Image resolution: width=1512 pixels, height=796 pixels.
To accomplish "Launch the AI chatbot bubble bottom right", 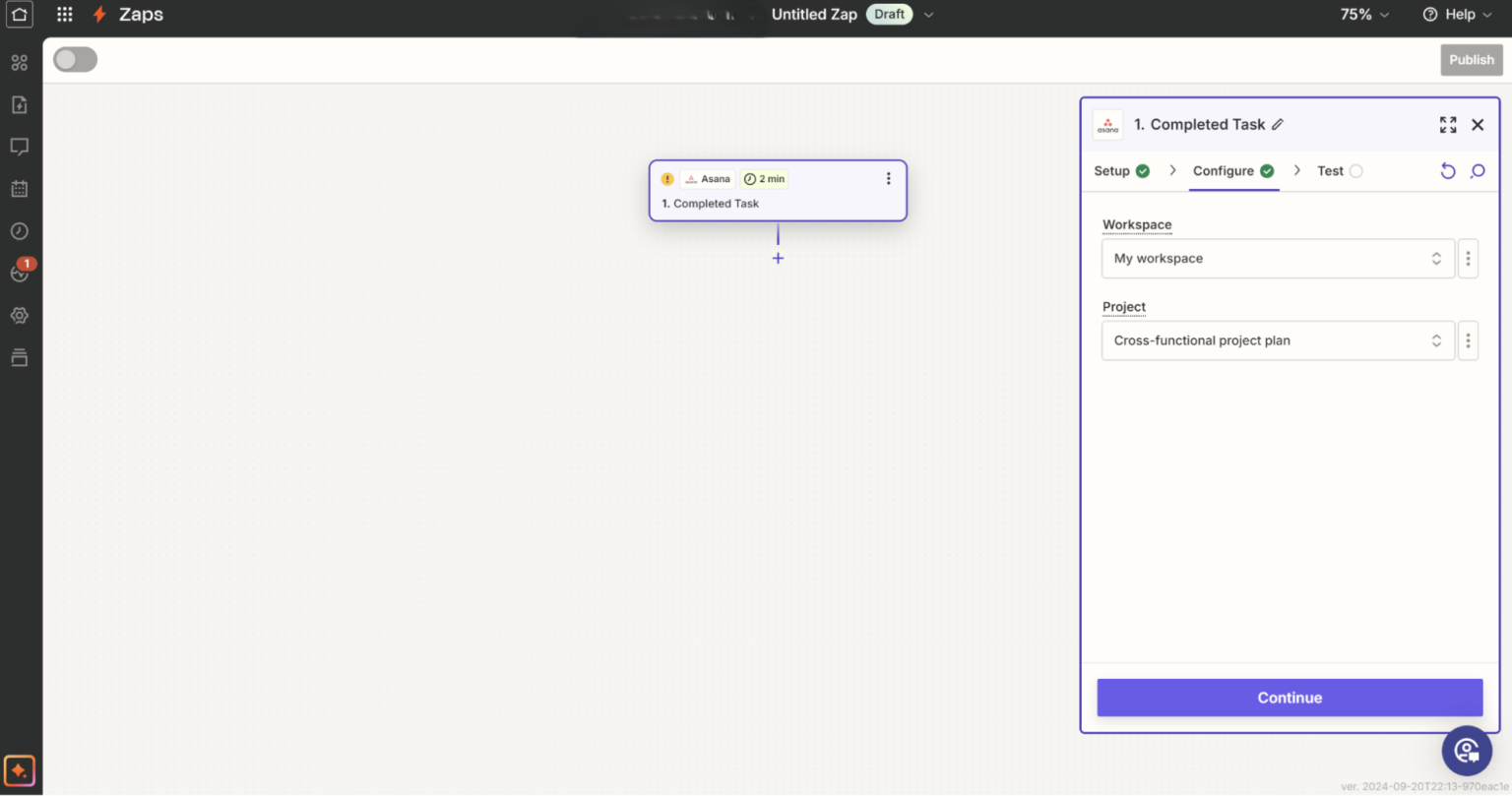I will 1467,751.
